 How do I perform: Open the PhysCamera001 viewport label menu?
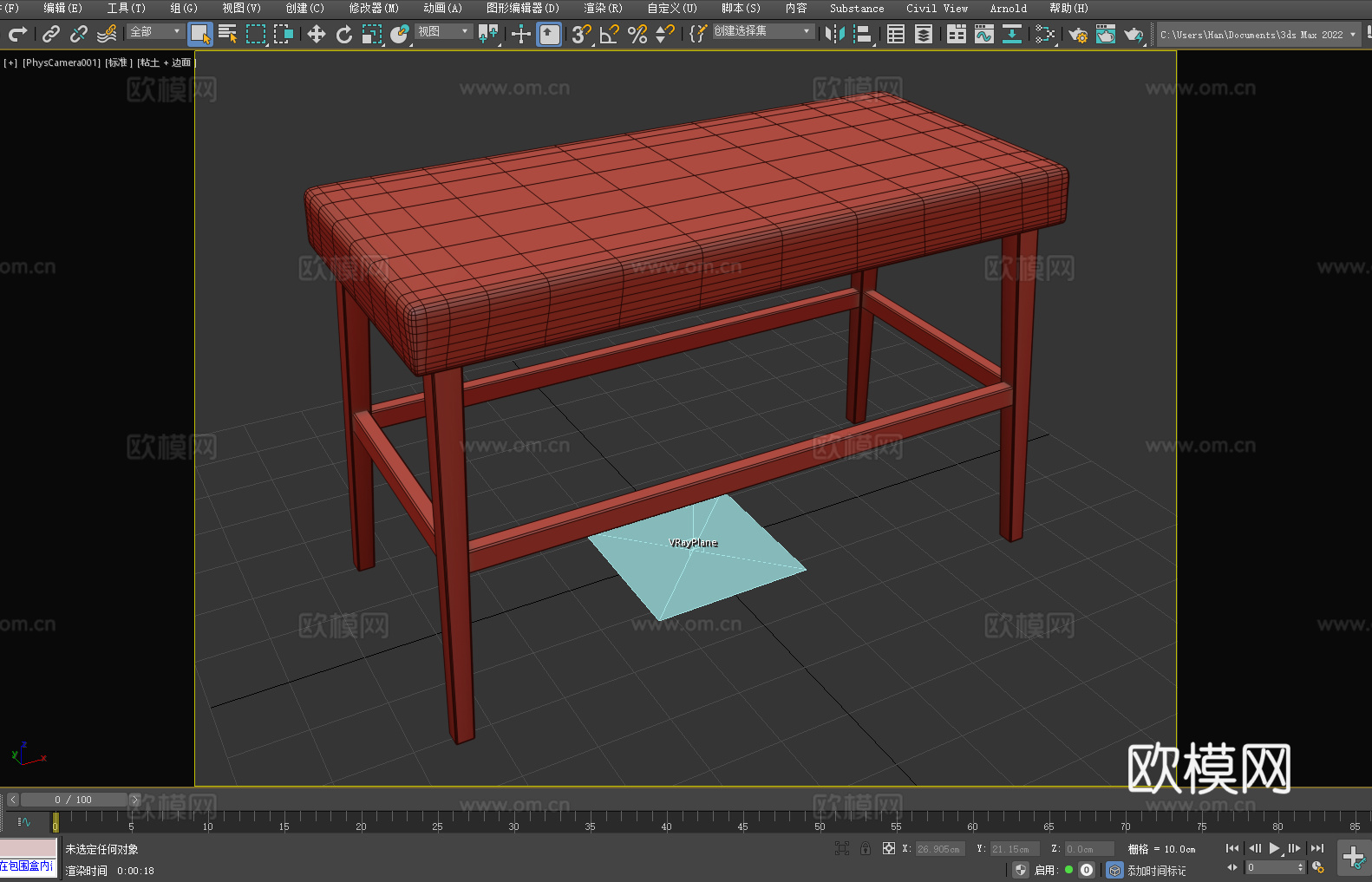click(x=62, y=62)
